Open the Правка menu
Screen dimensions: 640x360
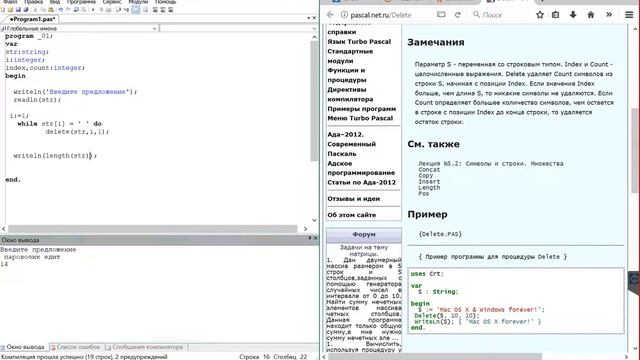pos(33,2)
